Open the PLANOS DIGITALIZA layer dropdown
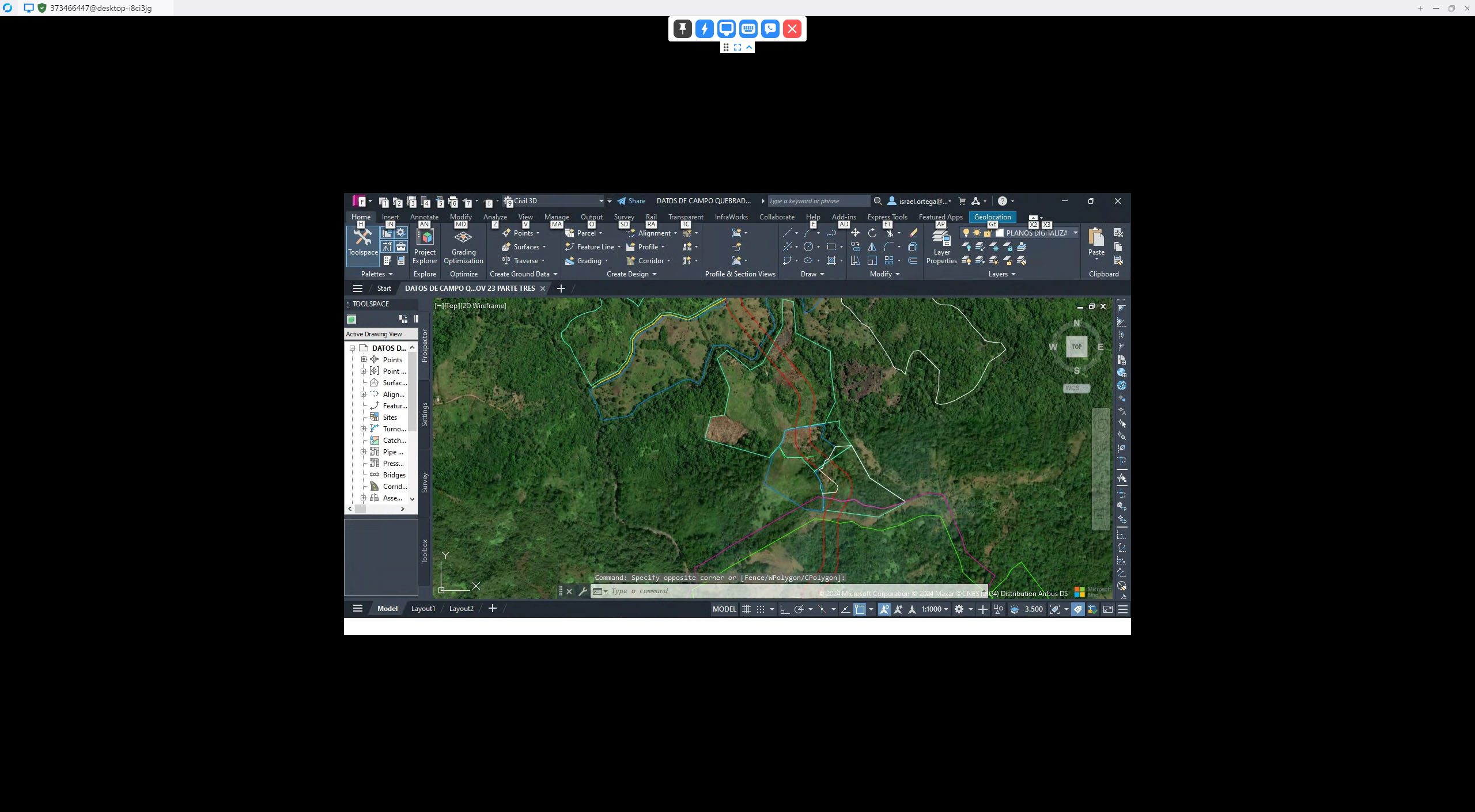Viewport: 1475px width, 812px height. click(1075, 233)
